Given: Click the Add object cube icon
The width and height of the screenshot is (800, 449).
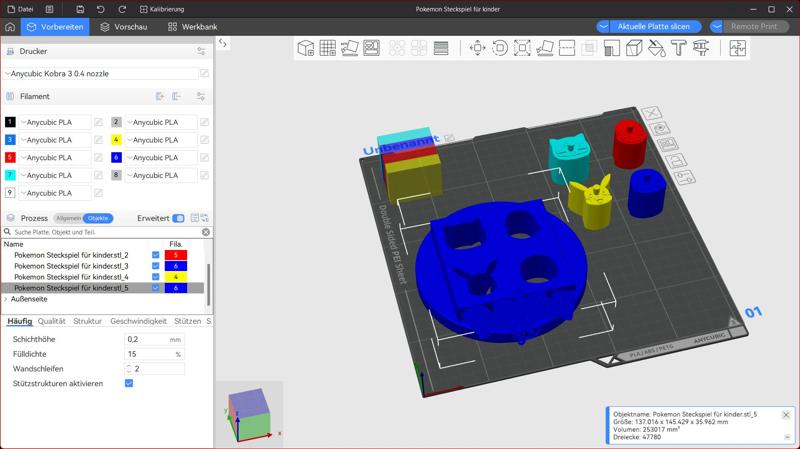Looking at the screenshot, I should tap(306, 48).
